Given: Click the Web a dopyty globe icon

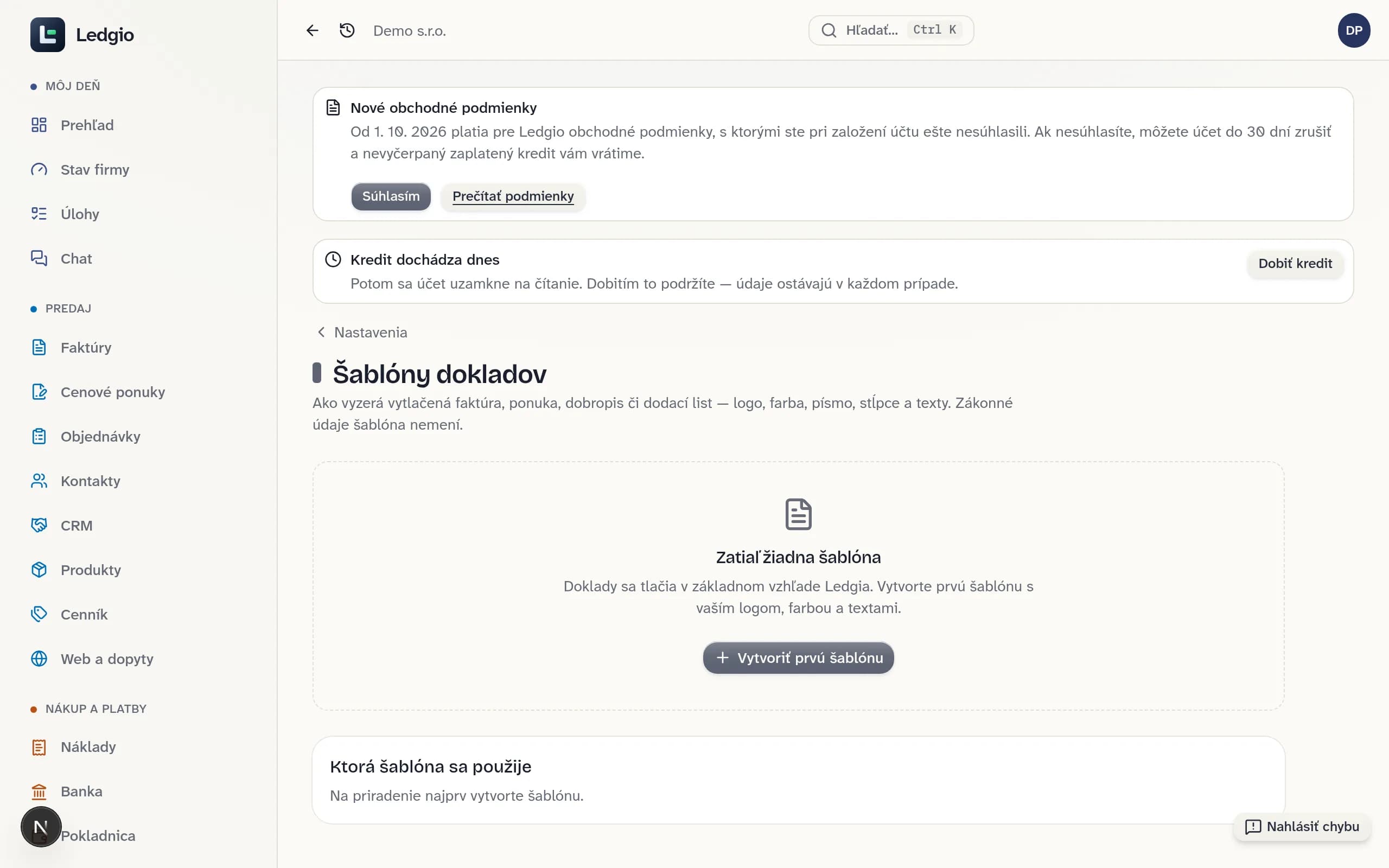Looking at the screenshot, I should point(39,659).
